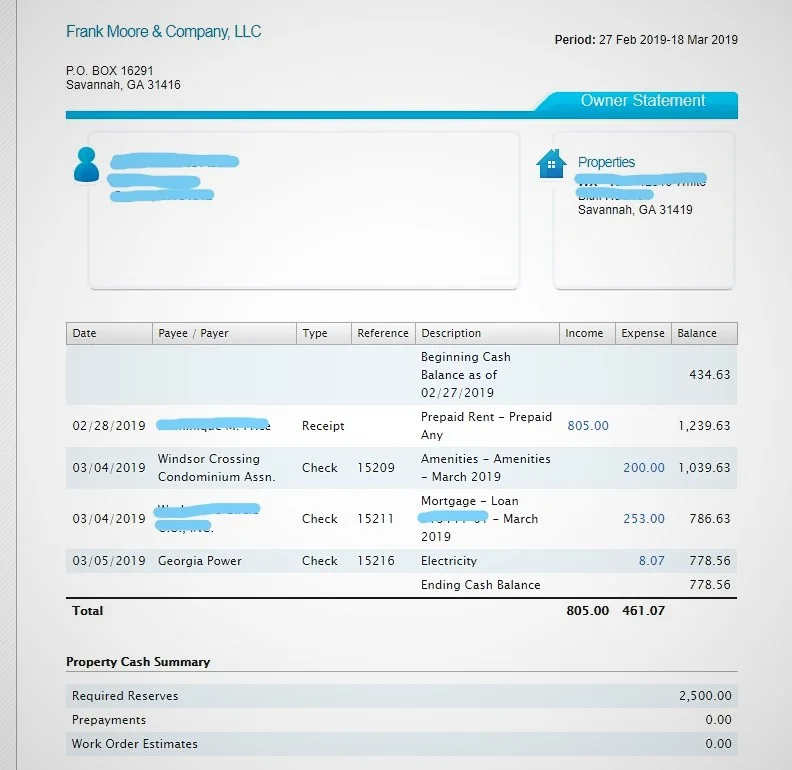This screenshot has width=792, height=770.
Task: Click check reference 15211
Action: point(375,519)
